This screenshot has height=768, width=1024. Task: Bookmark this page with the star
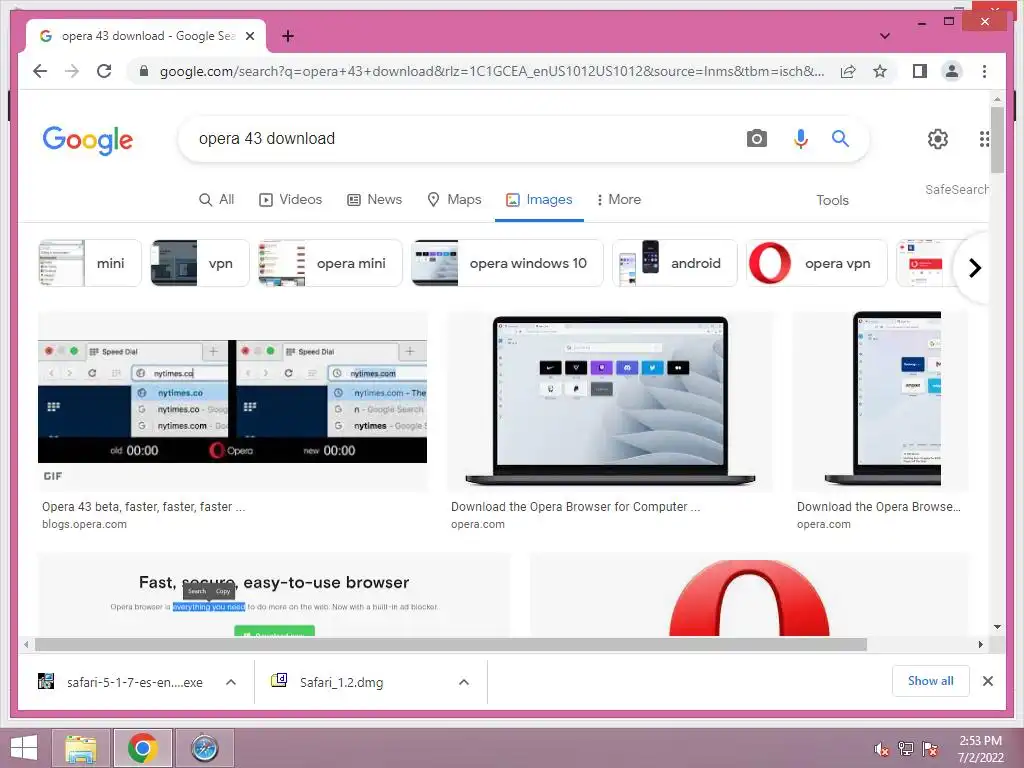tap(880, 71)
